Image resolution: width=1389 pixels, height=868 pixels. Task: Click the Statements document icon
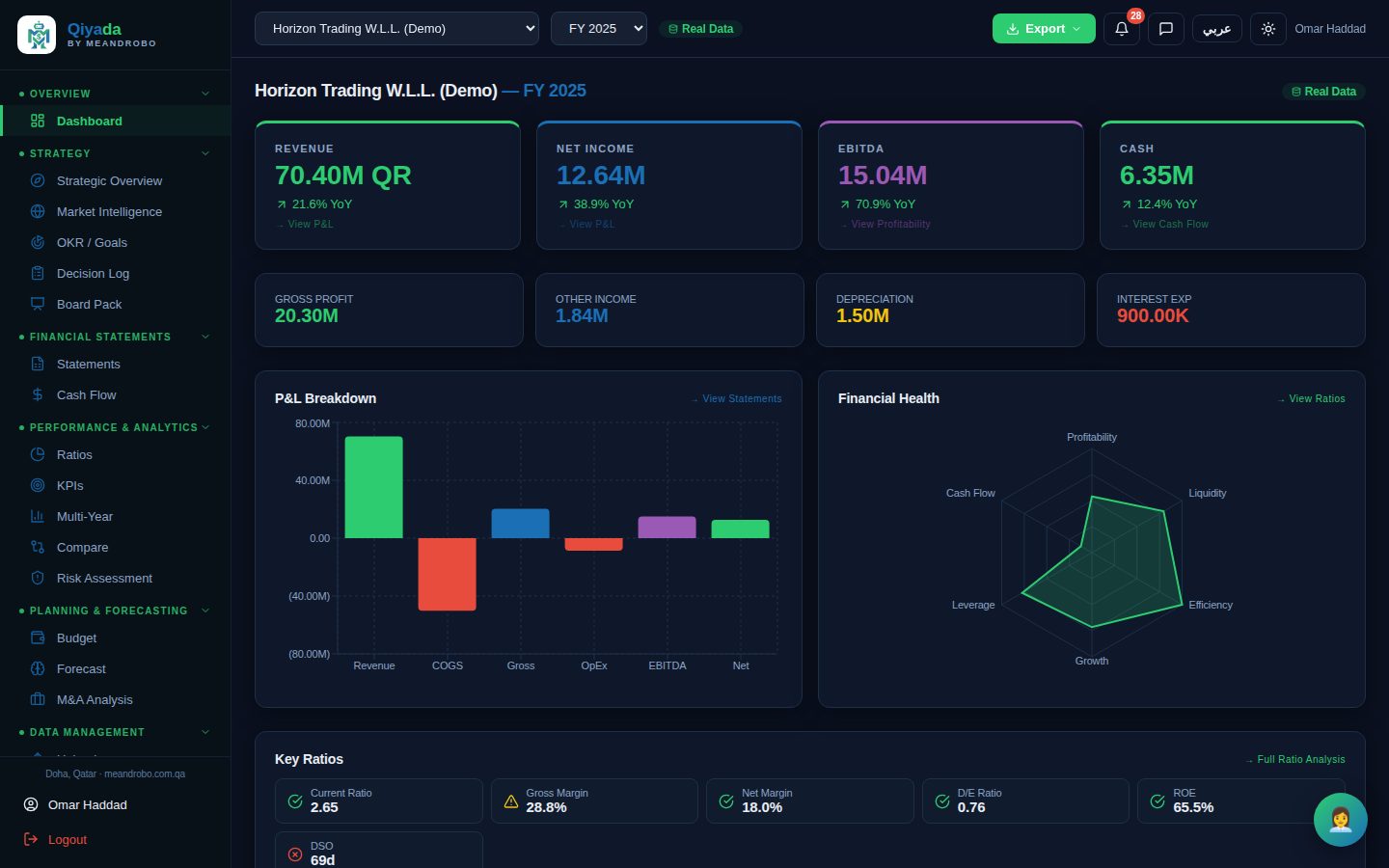point(38,364)
